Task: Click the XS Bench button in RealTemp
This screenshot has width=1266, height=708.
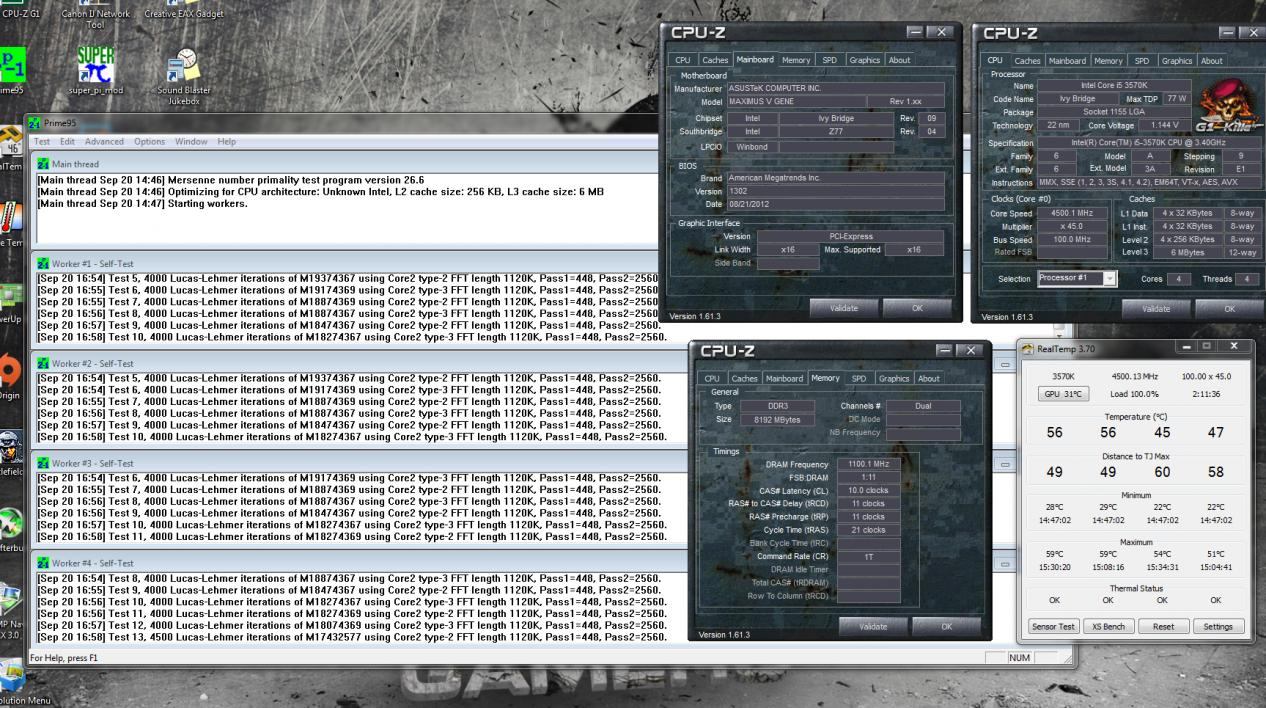Action: click(x=1108, y=626)
